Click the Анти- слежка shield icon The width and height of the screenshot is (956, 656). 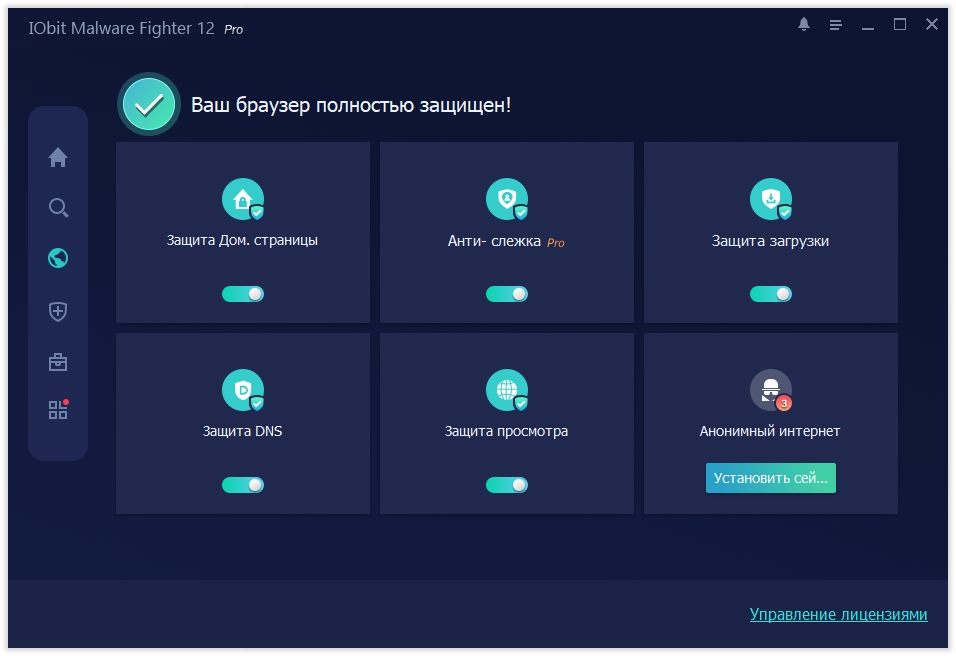(x=507, y=199)
